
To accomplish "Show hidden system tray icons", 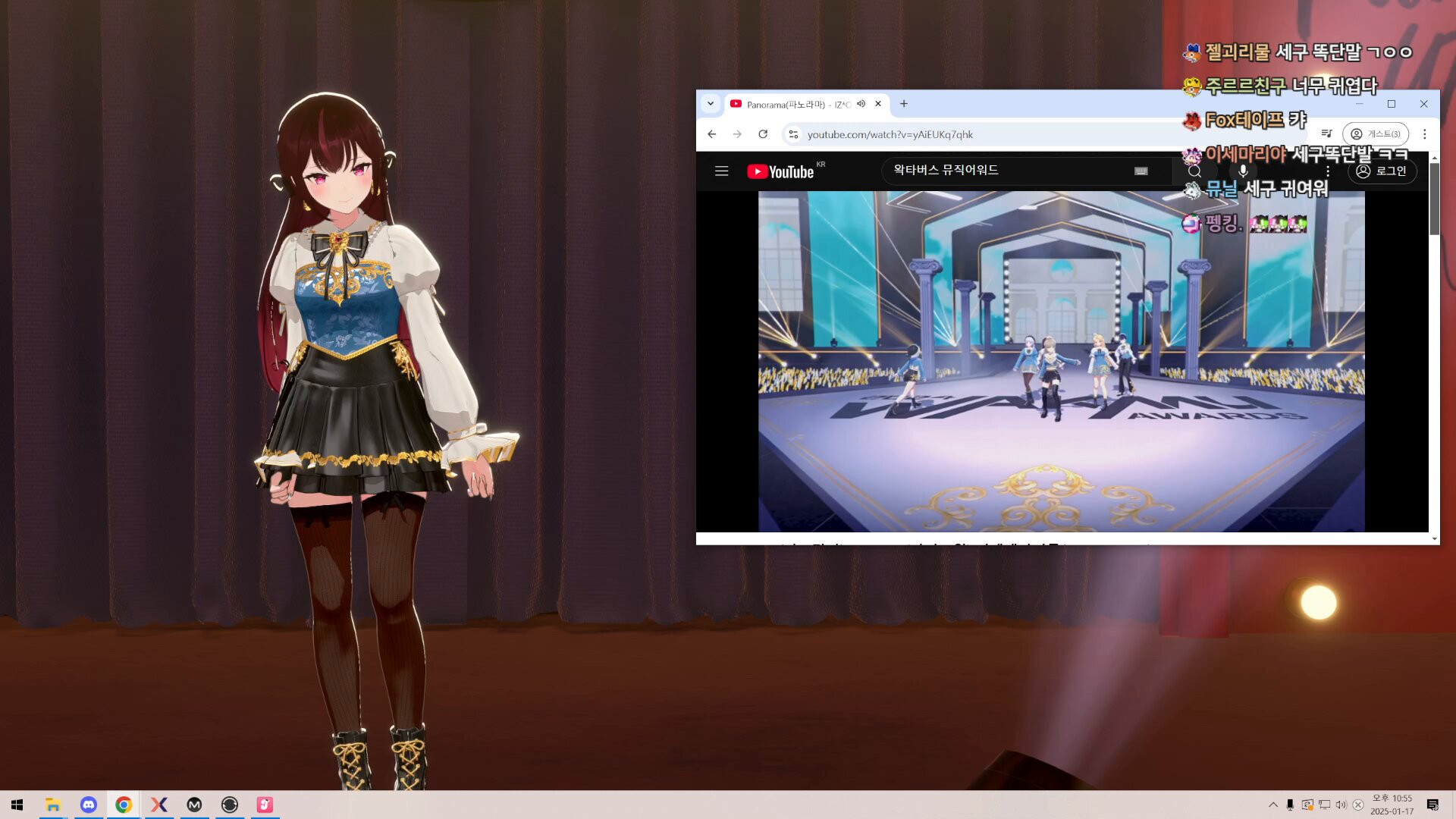I will pyautogui.click(x=1272, y=805).
